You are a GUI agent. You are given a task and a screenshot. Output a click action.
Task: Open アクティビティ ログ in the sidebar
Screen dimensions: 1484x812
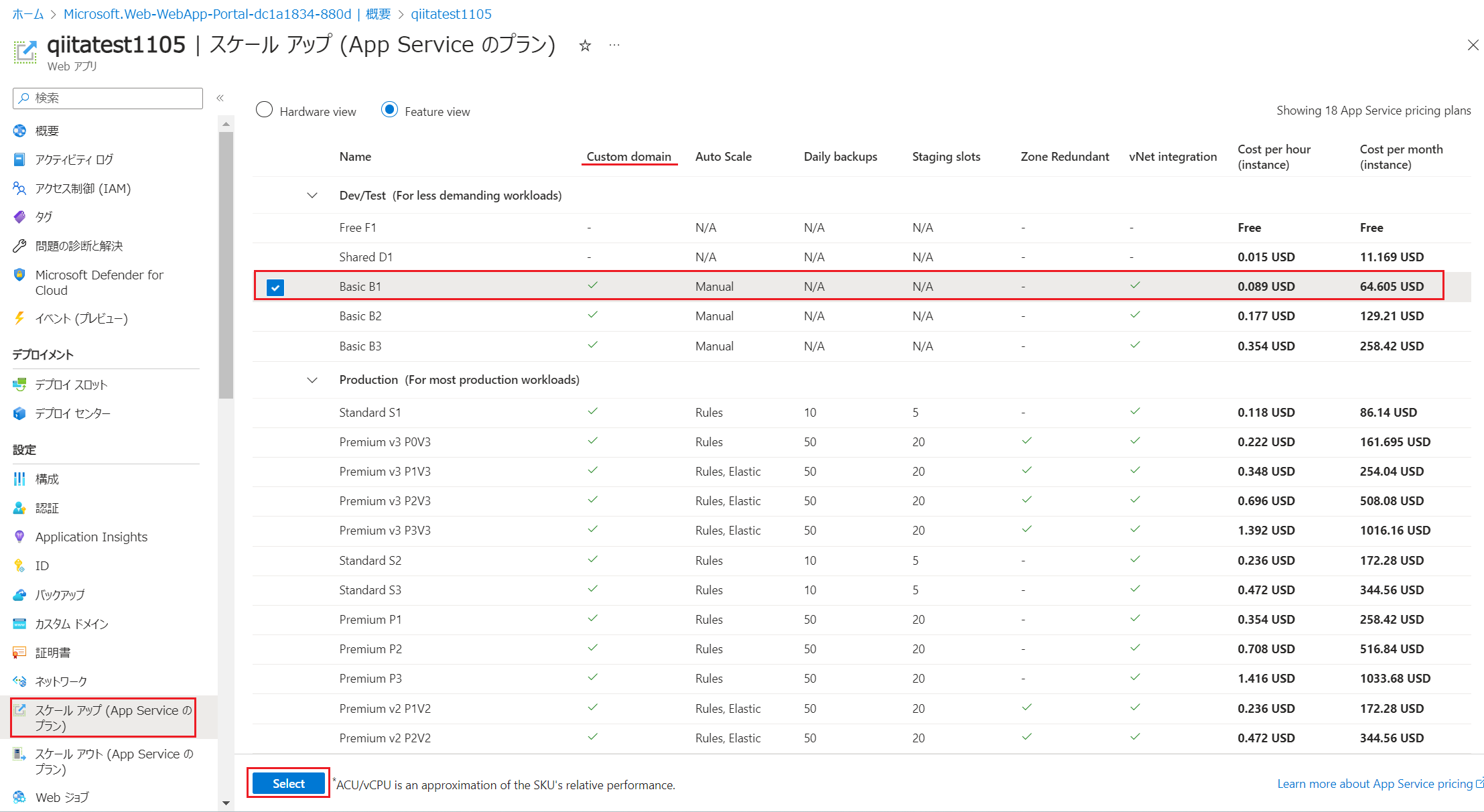click(74, 159)
